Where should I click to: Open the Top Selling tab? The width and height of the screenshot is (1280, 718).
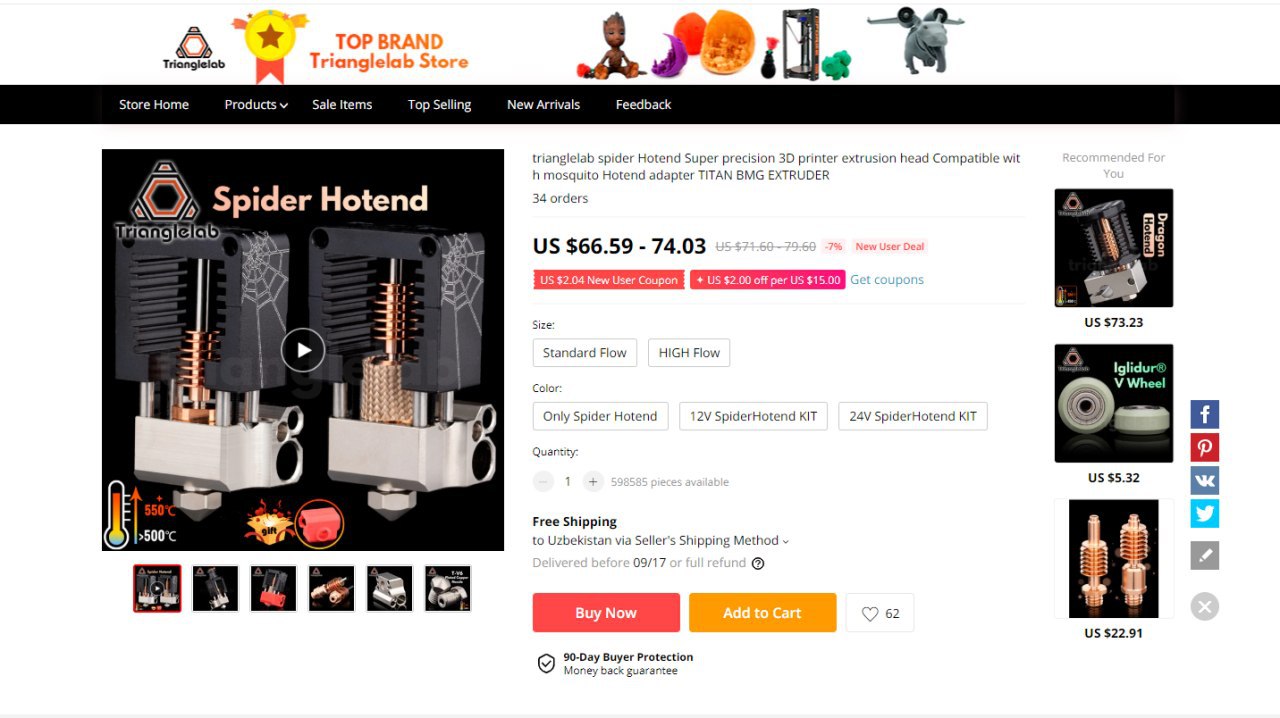tap(439, 104)
